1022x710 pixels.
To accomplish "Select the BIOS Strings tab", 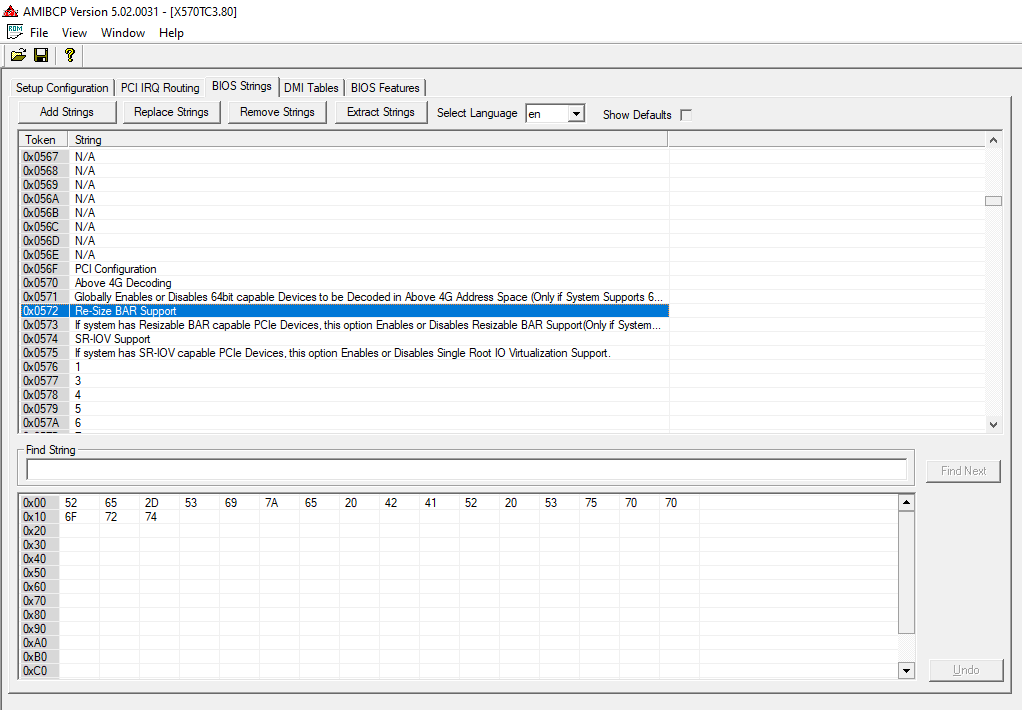I will (x=242, y=86).
